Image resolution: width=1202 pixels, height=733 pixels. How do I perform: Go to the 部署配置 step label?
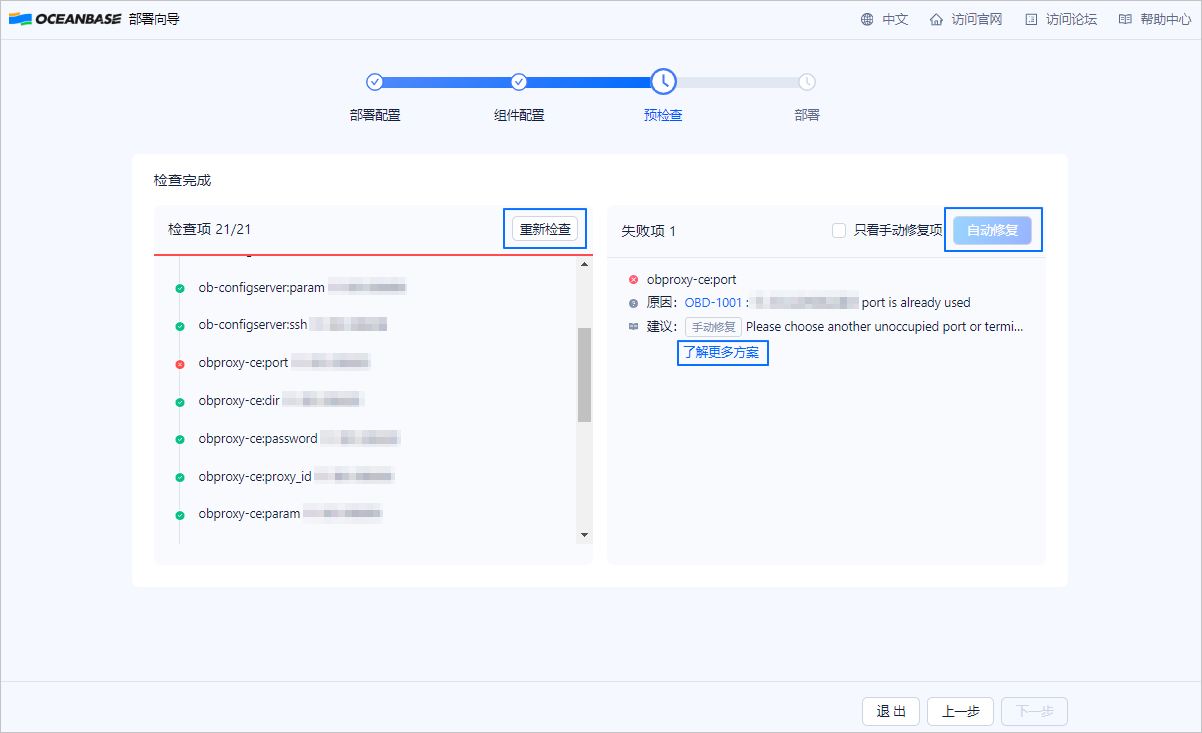coord(375,115)
